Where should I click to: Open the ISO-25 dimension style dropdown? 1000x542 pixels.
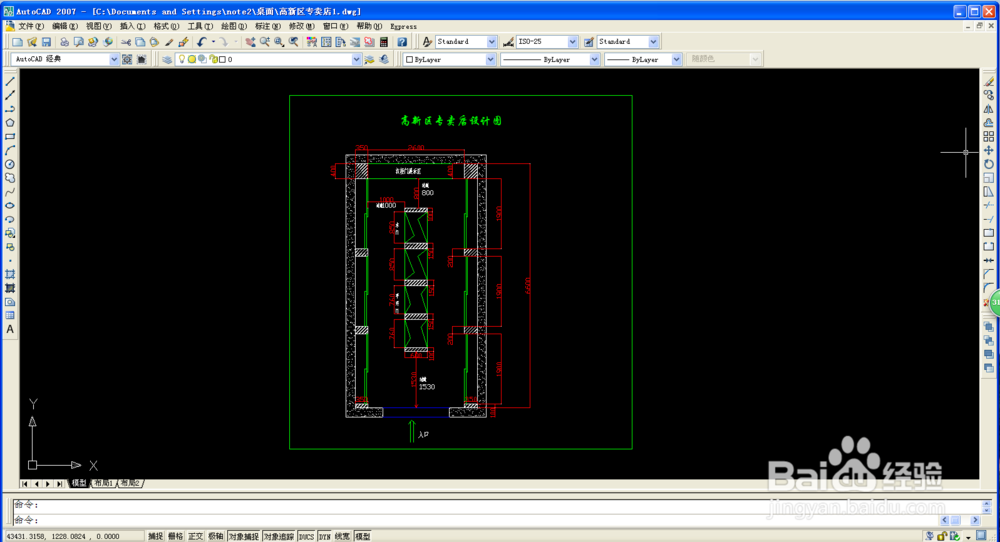coord(572,42)
